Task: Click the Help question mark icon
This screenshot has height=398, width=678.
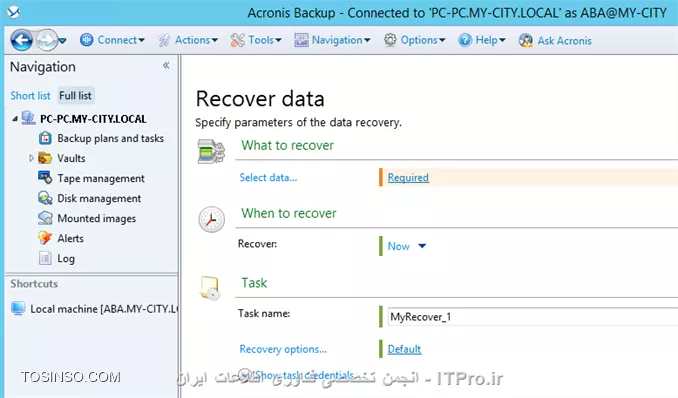Action: point(465,40)
